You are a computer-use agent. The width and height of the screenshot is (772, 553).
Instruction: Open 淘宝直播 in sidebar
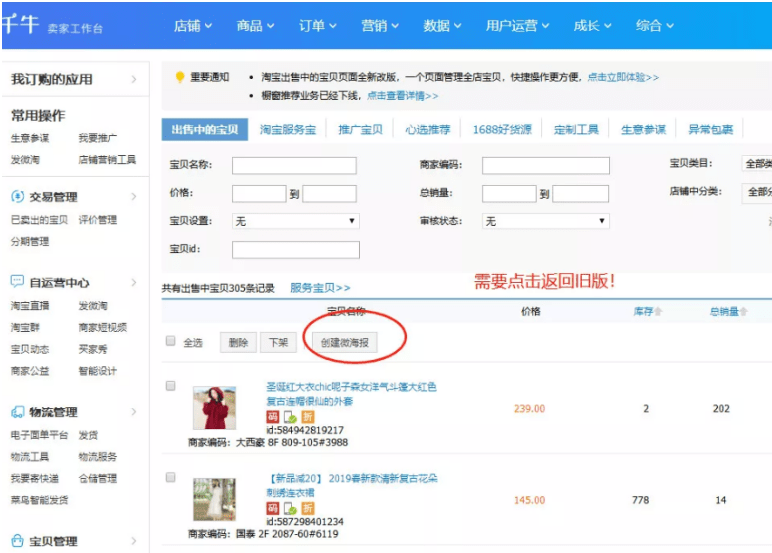click(x=30, y=306)
